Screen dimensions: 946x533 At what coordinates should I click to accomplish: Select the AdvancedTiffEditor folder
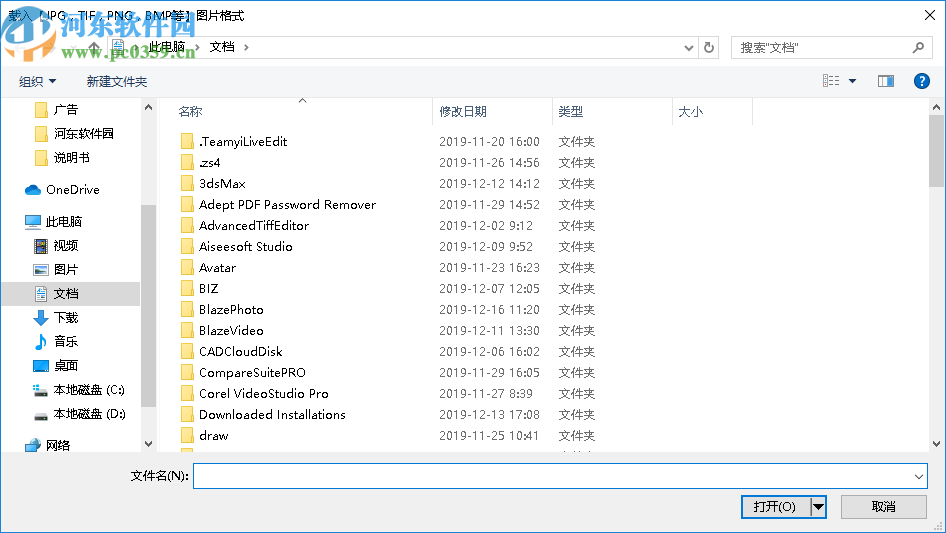coord(245,226)
